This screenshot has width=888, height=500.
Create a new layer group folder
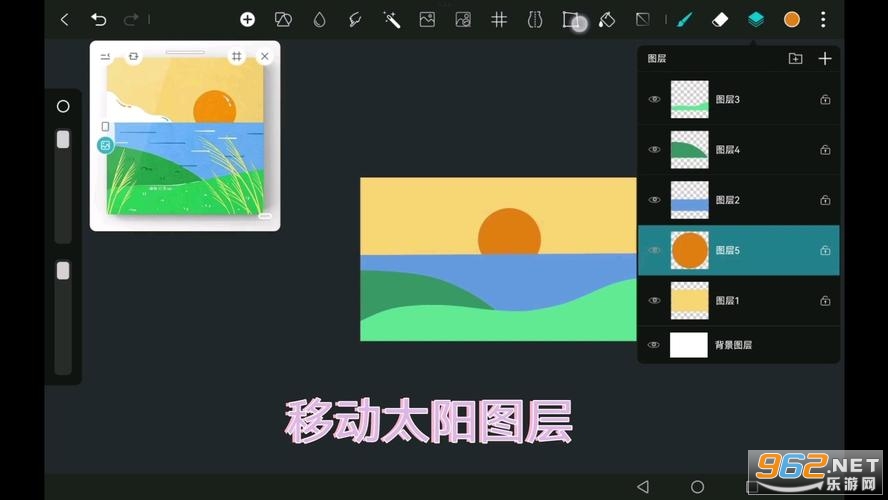click(x=795, y=58)
